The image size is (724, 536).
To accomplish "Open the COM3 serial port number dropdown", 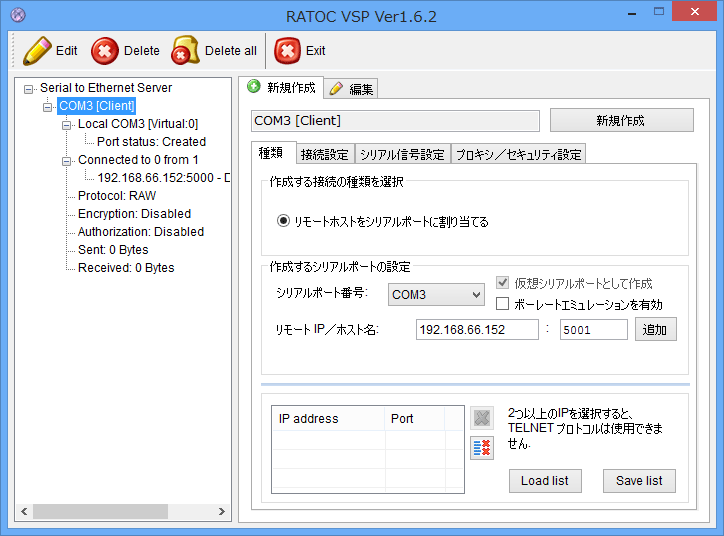I will point(436,295).
